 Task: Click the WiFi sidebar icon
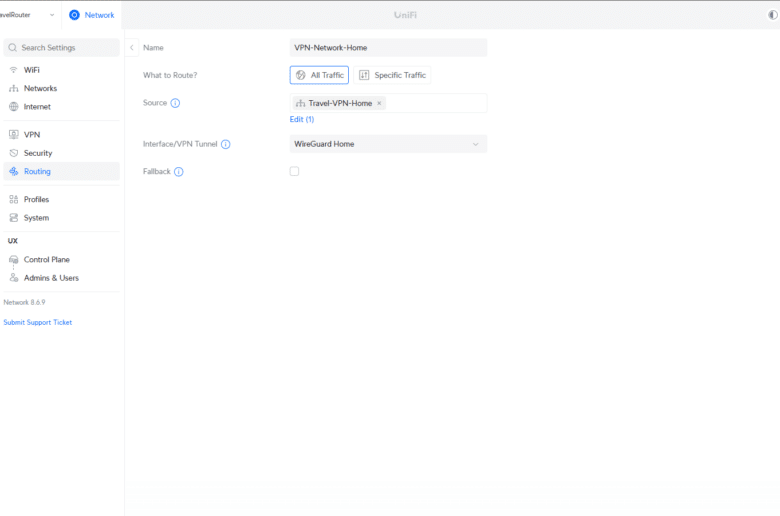13,70
